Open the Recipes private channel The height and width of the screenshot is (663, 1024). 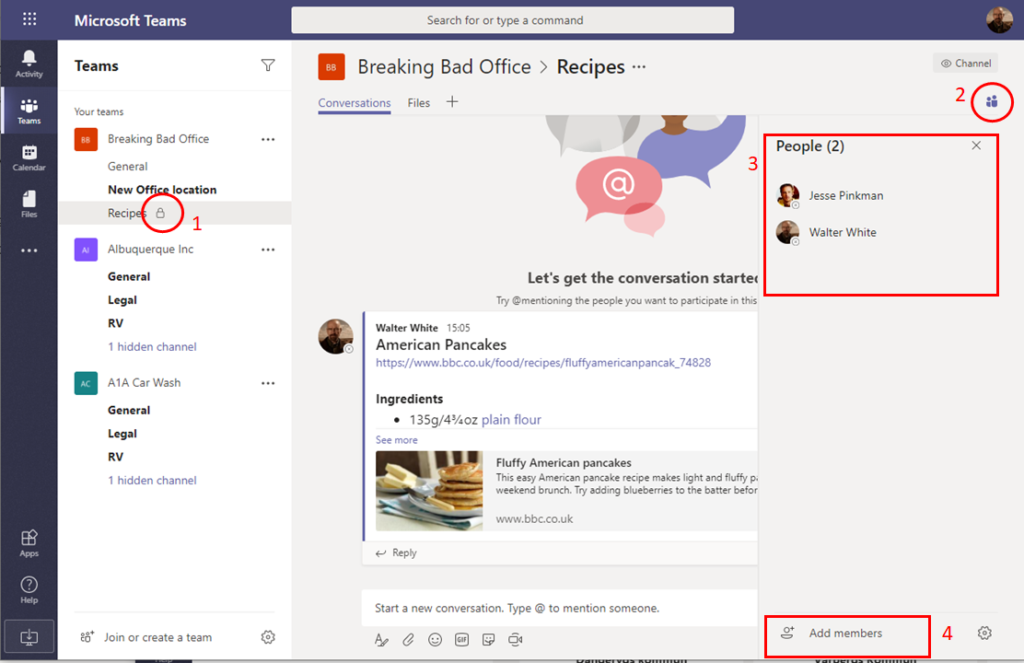[175, 213]
